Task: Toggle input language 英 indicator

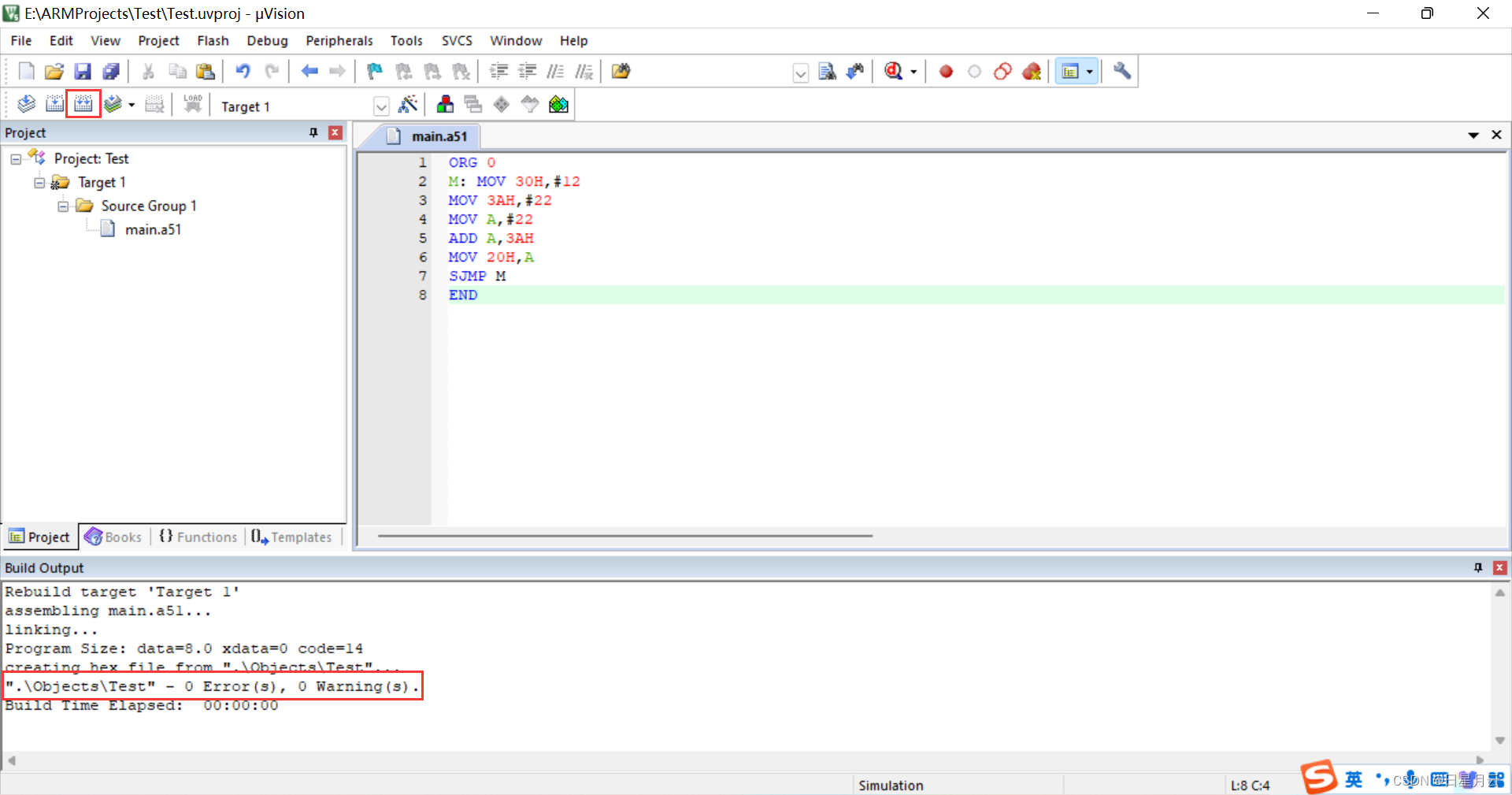Action: pos(1354,779)
